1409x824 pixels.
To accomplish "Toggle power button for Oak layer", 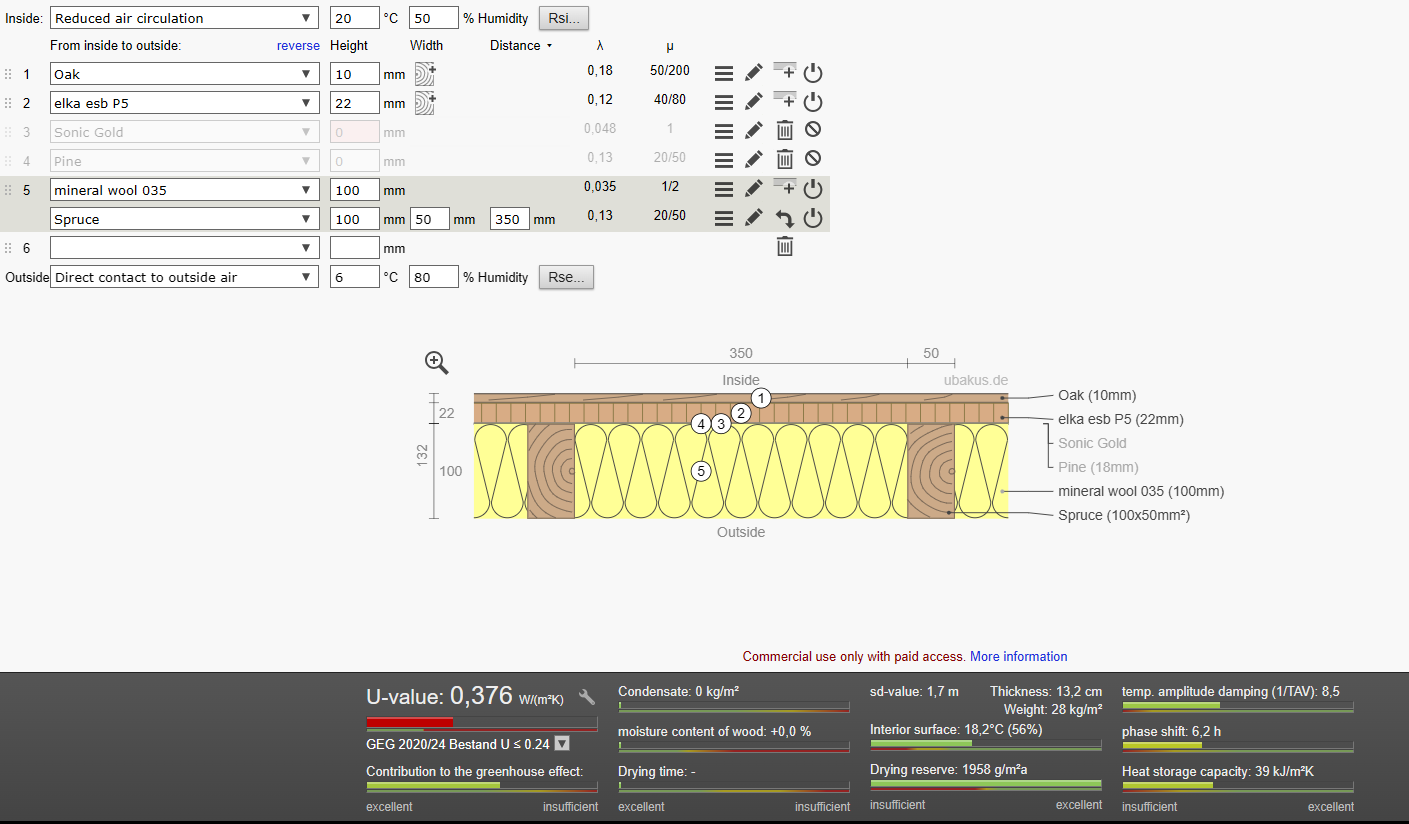I will (x=813, y=72).
